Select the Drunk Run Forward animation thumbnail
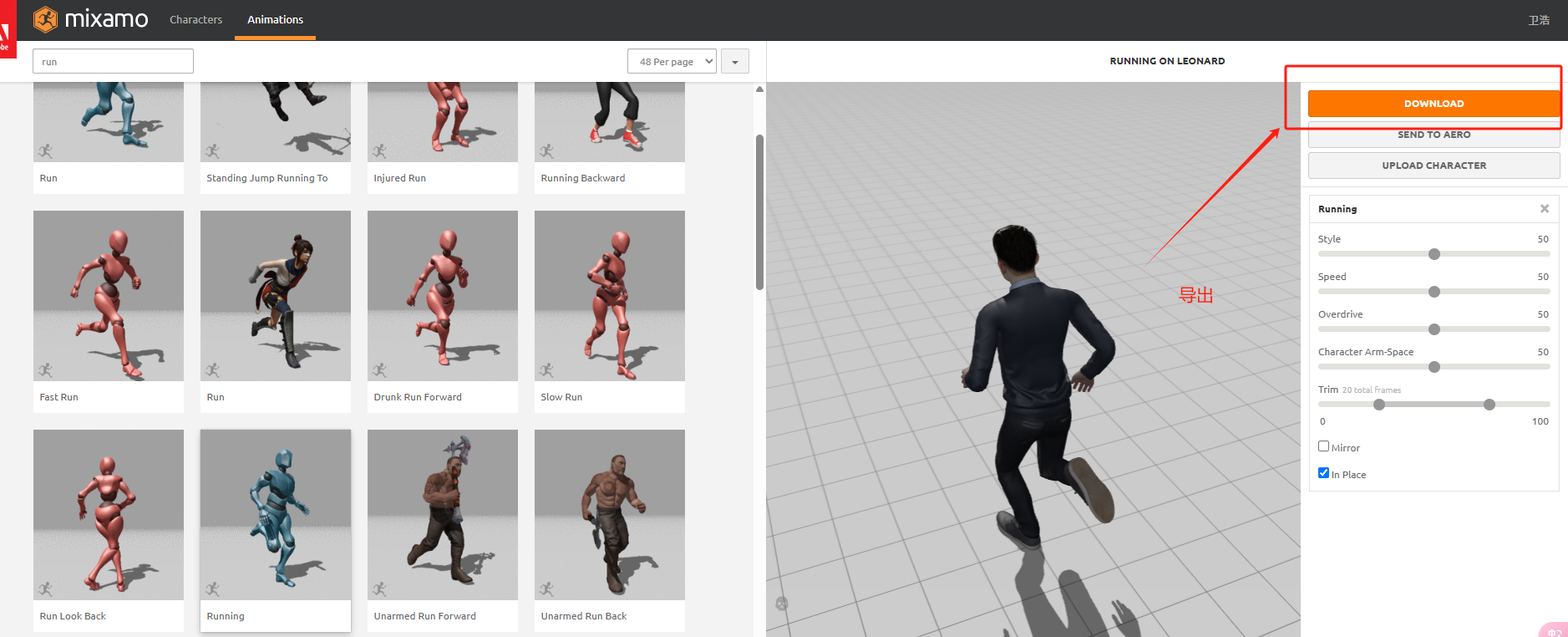The height and width of the screenshot is (637, 1568). point(443,296)
